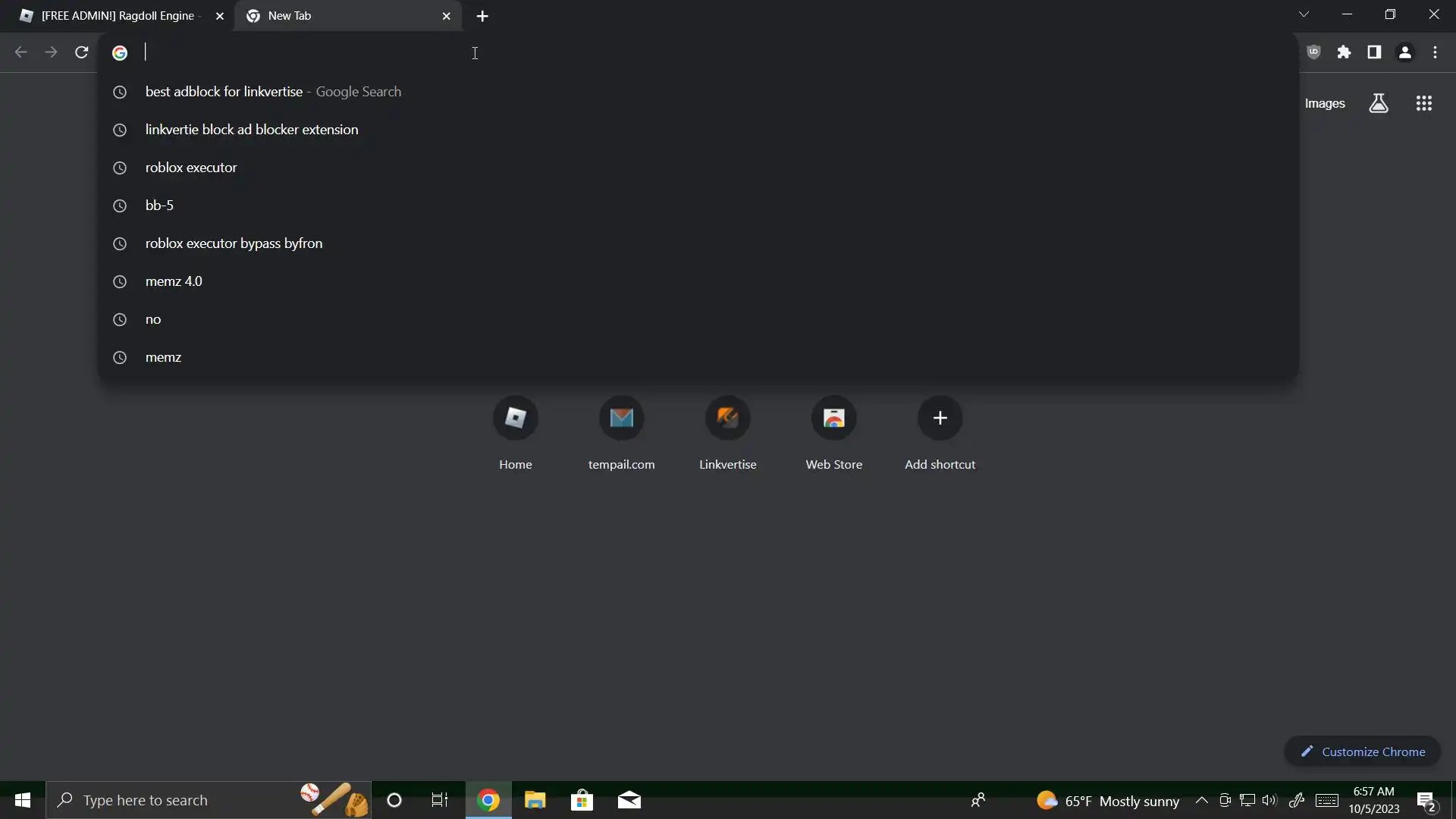Viewport: 1456px width, 819px height.
Task: Show hidden system tray icons
Action: click(x=1201, y=801)
